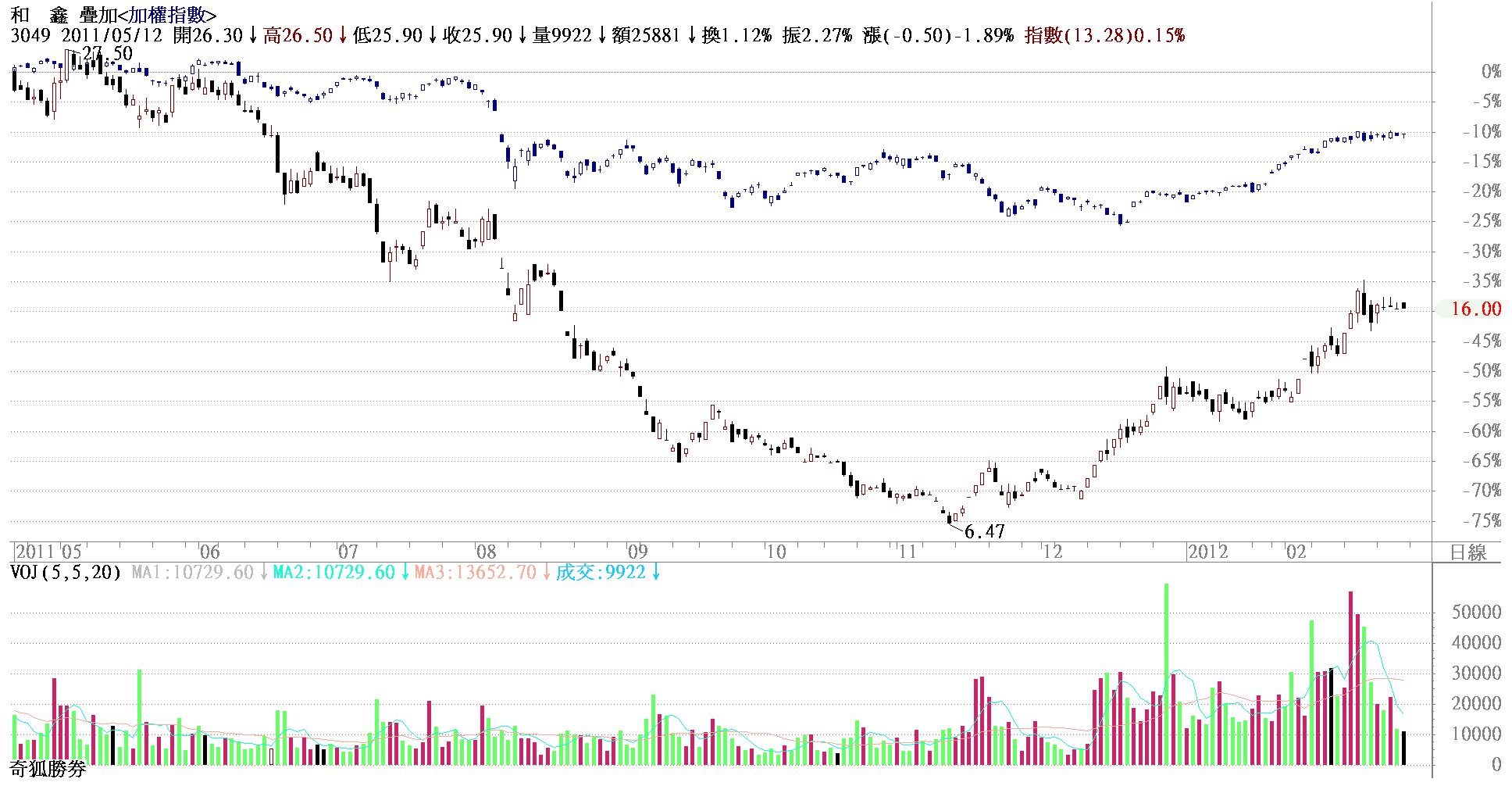Image resolution: width=1512 pixels, height=786 pixels.
Task: Click the 30000 volume axis label
Action: pyautogui.click(x=1476, y=673)
